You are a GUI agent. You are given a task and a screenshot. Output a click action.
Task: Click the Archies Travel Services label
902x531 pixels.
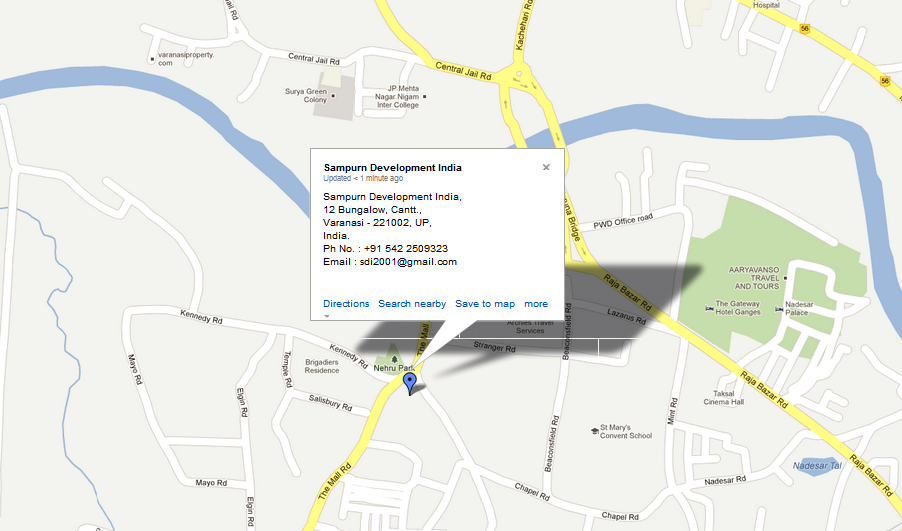[x=530, y=327]
